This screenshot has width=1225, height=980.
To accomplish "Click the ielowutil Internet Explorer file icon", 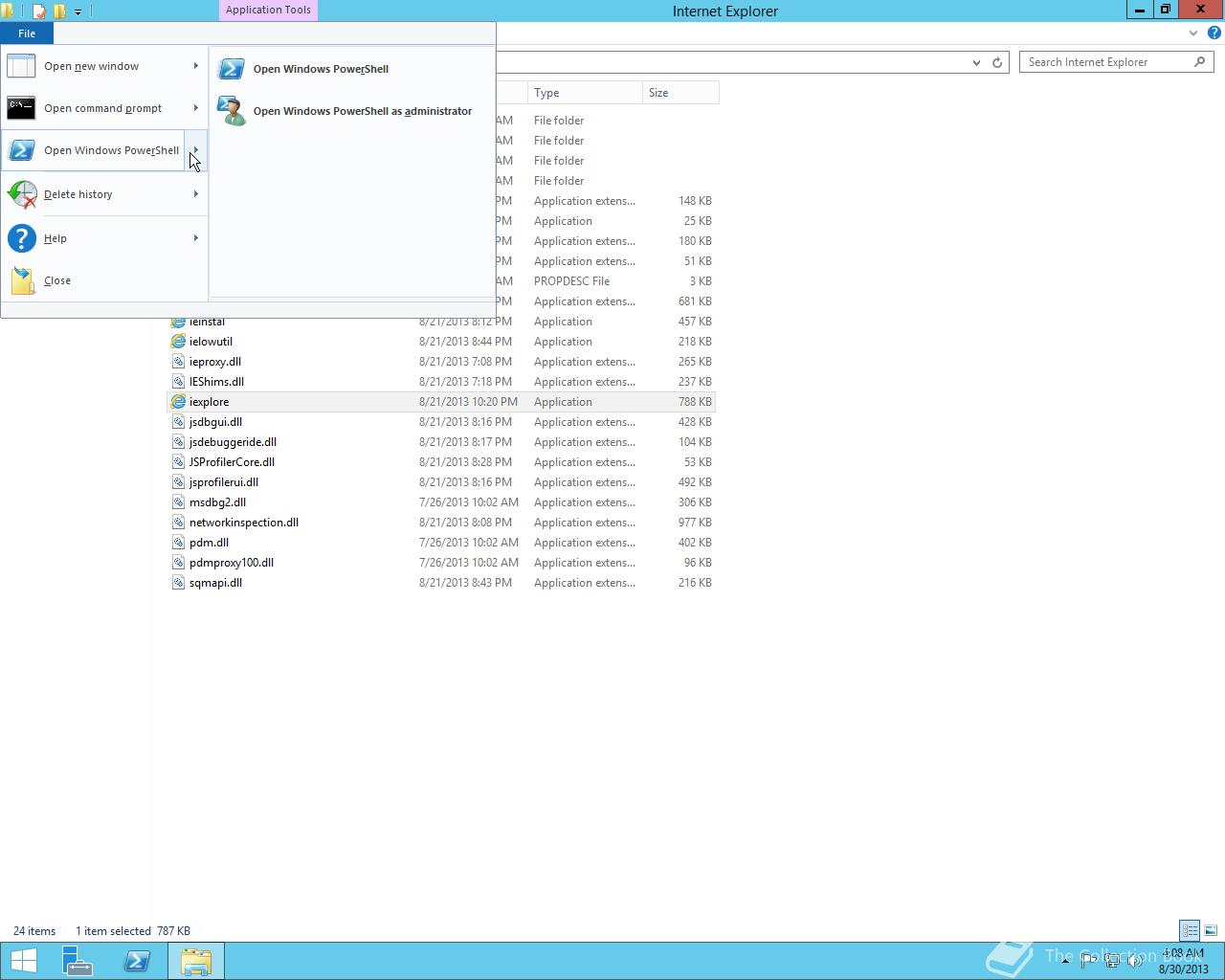I will click(178, 342).
